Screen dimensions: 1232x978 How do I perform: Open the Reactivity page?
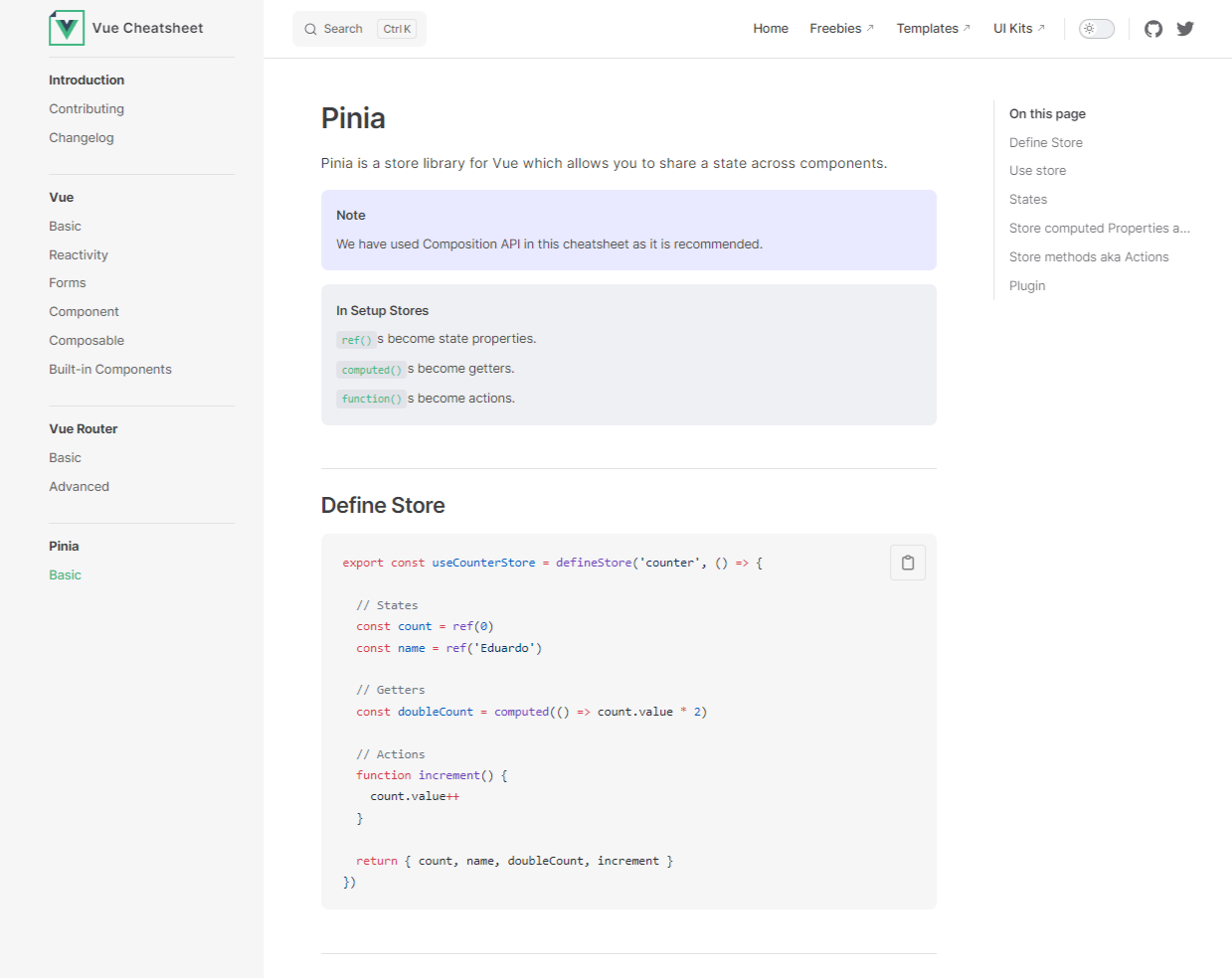pyautogui.click(x=79, y=255)
